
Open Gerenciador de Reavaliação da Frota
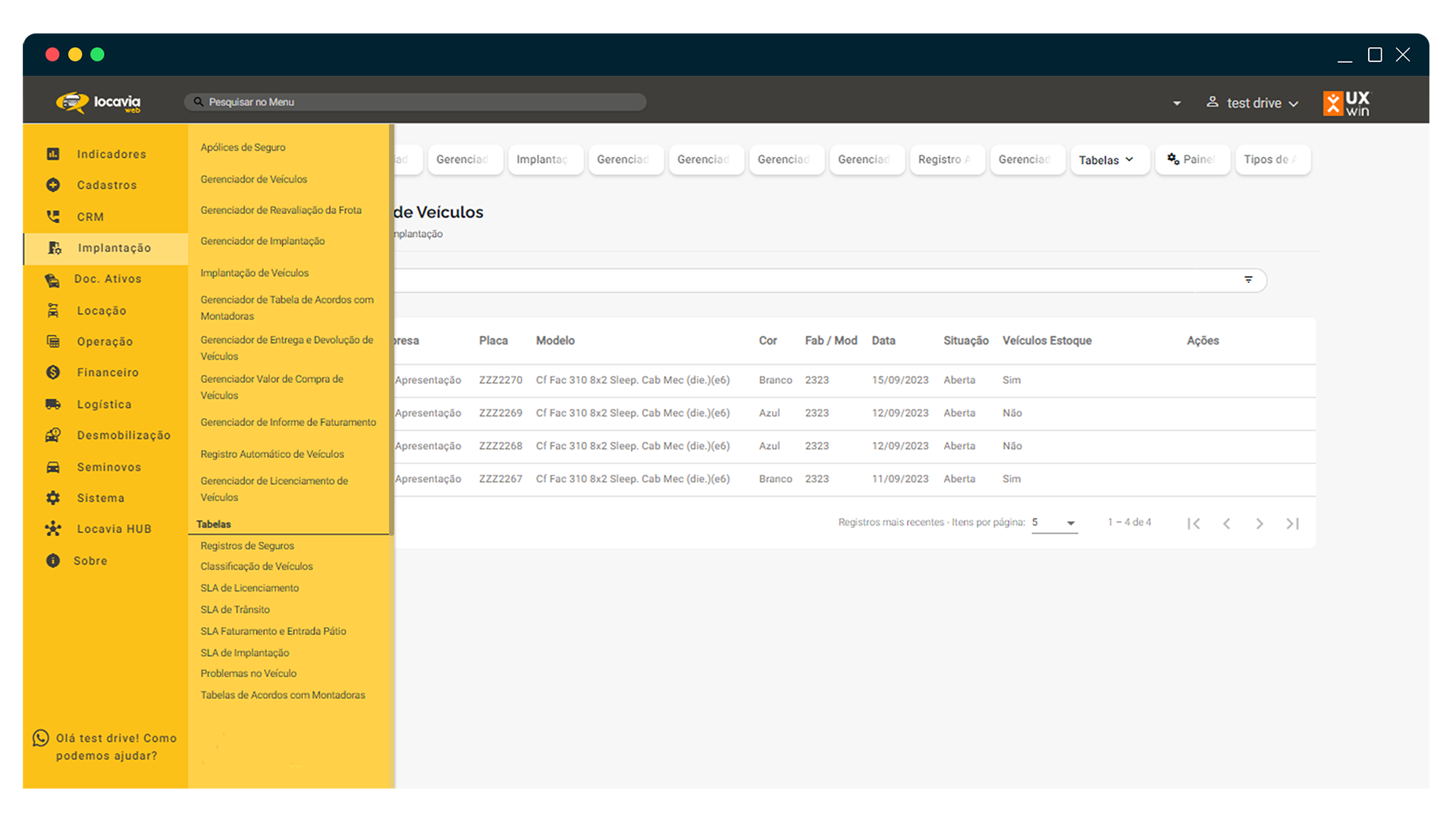coord(281,210)
